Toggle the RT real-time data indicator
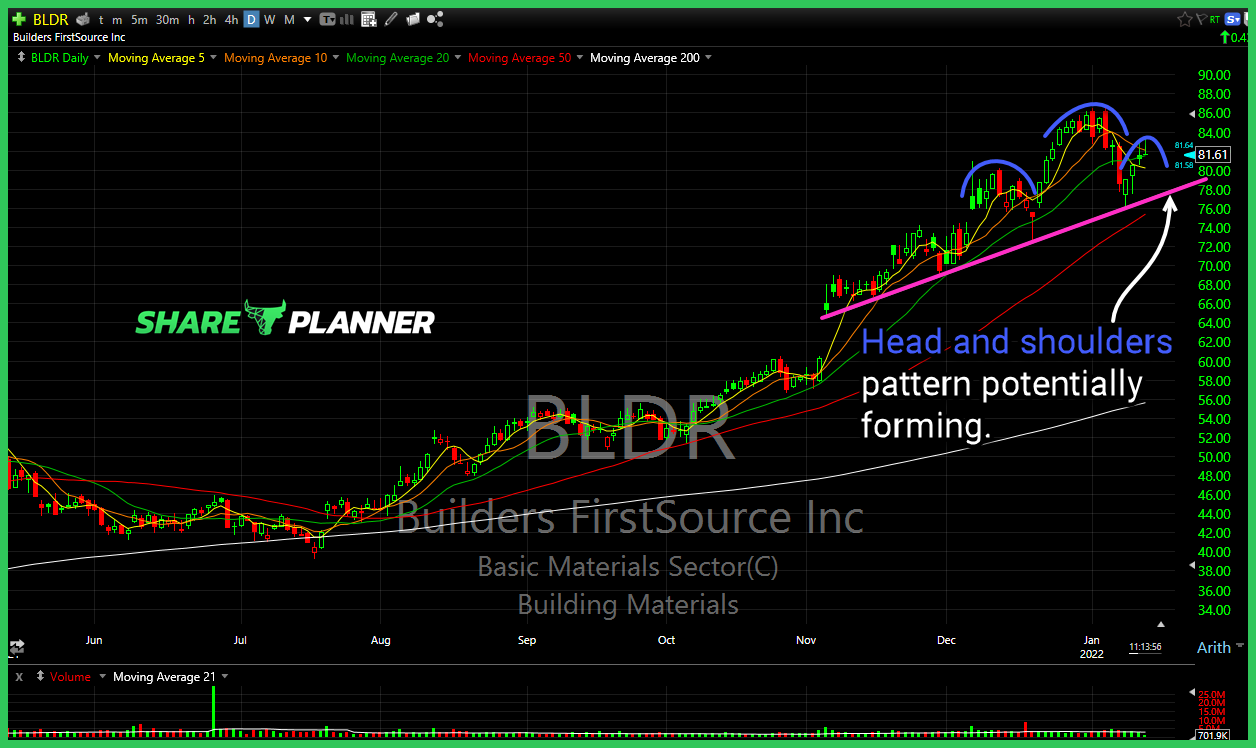Image resolution: width=1256 pixels, height=748 pixels. tap(1215, 19)
